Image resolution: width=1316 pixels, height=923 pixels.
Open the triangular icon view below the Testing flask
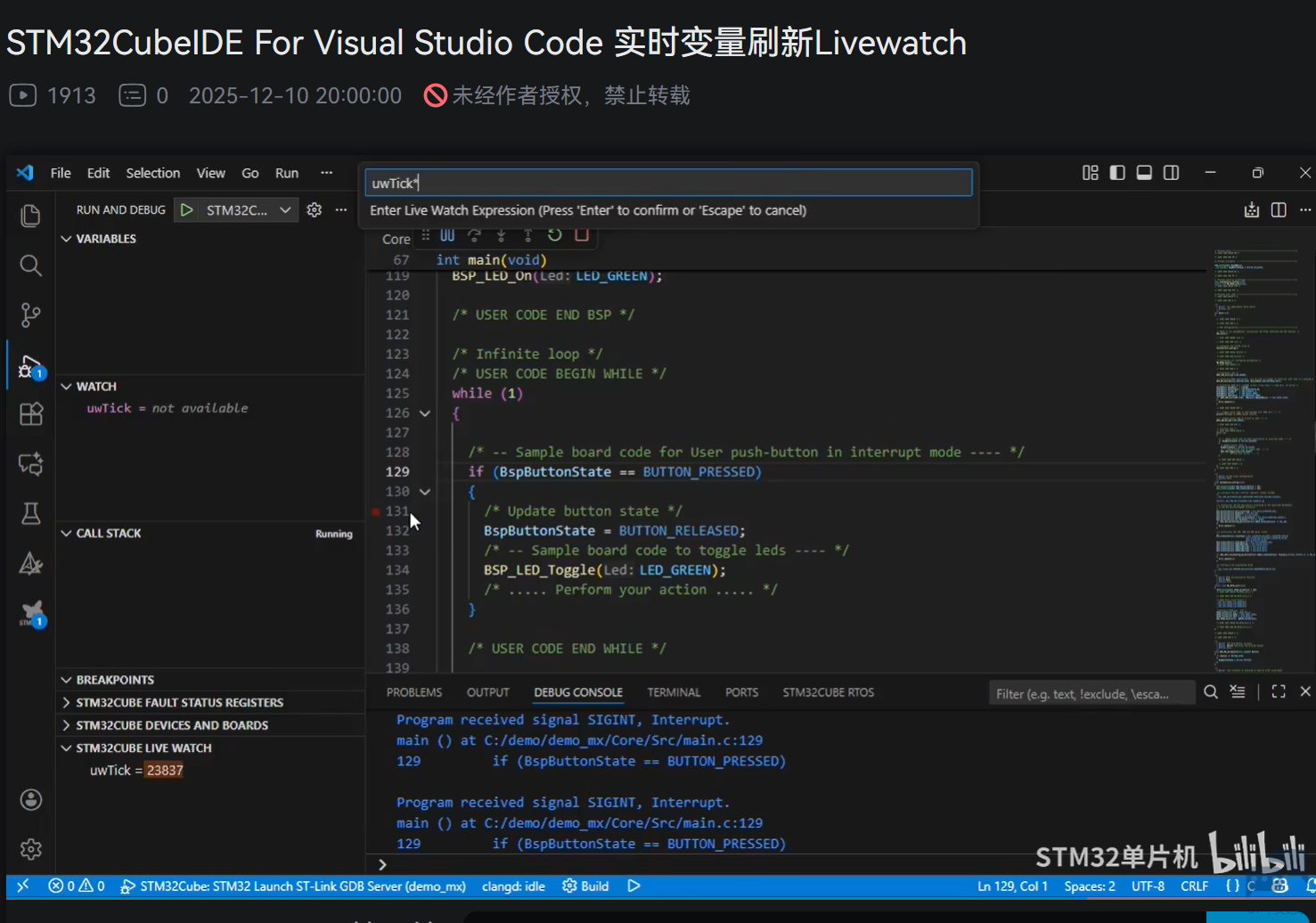click(x=30, y=563)
